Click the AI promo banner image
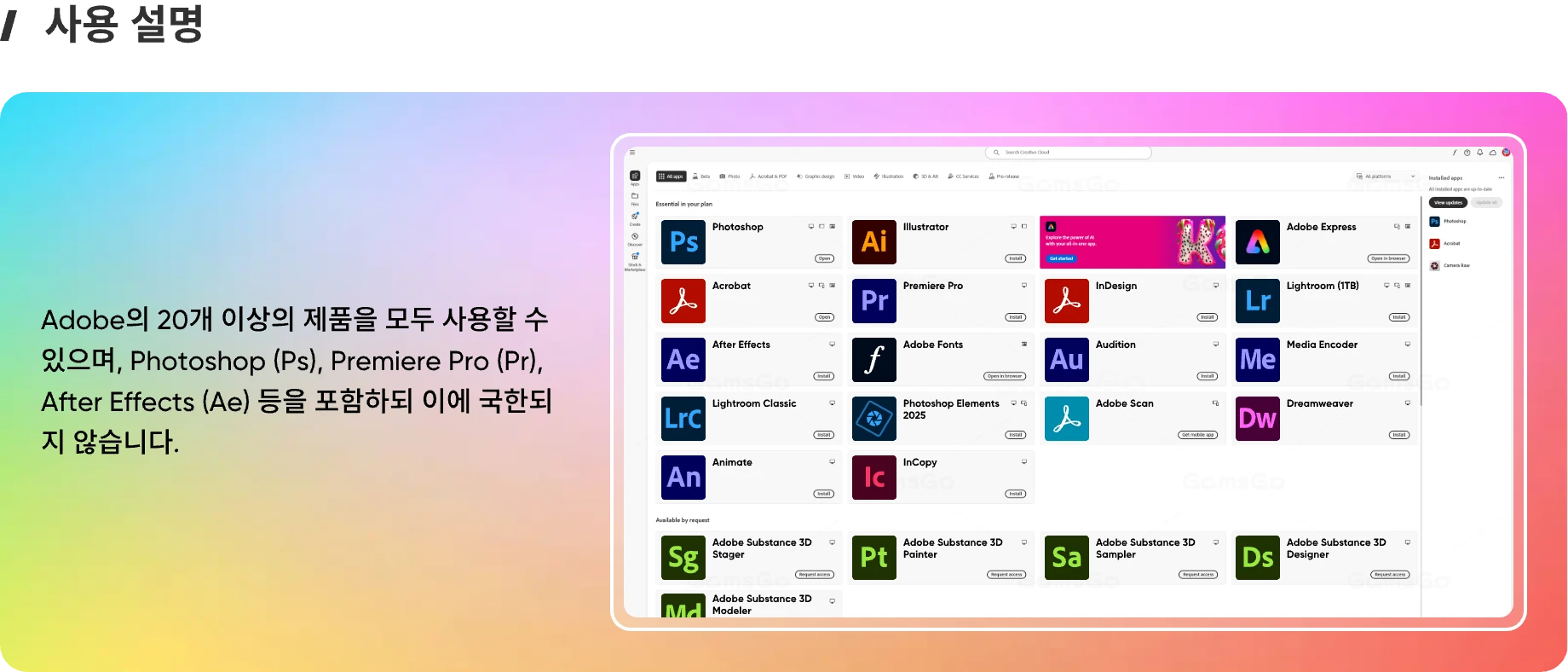 pyautogui.click(x=1133, y=242)
